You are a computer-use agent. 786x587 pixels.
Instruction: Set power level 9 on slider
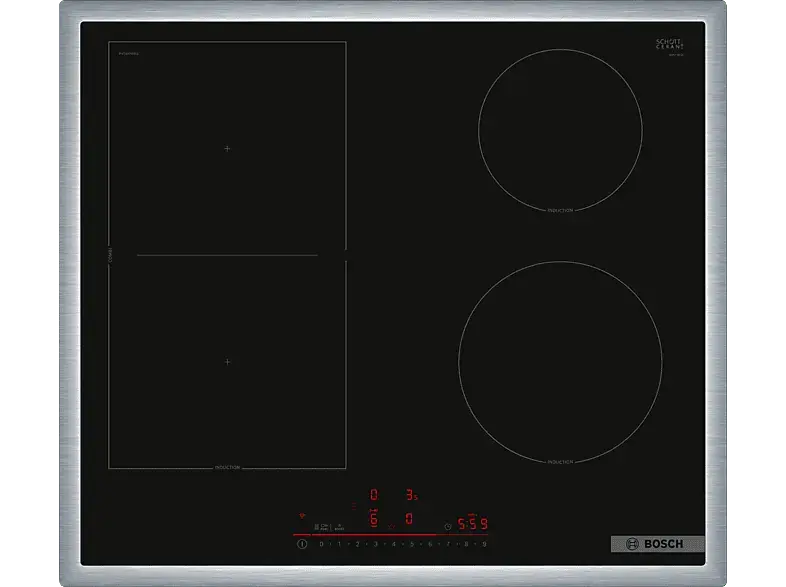coord(484,544)
